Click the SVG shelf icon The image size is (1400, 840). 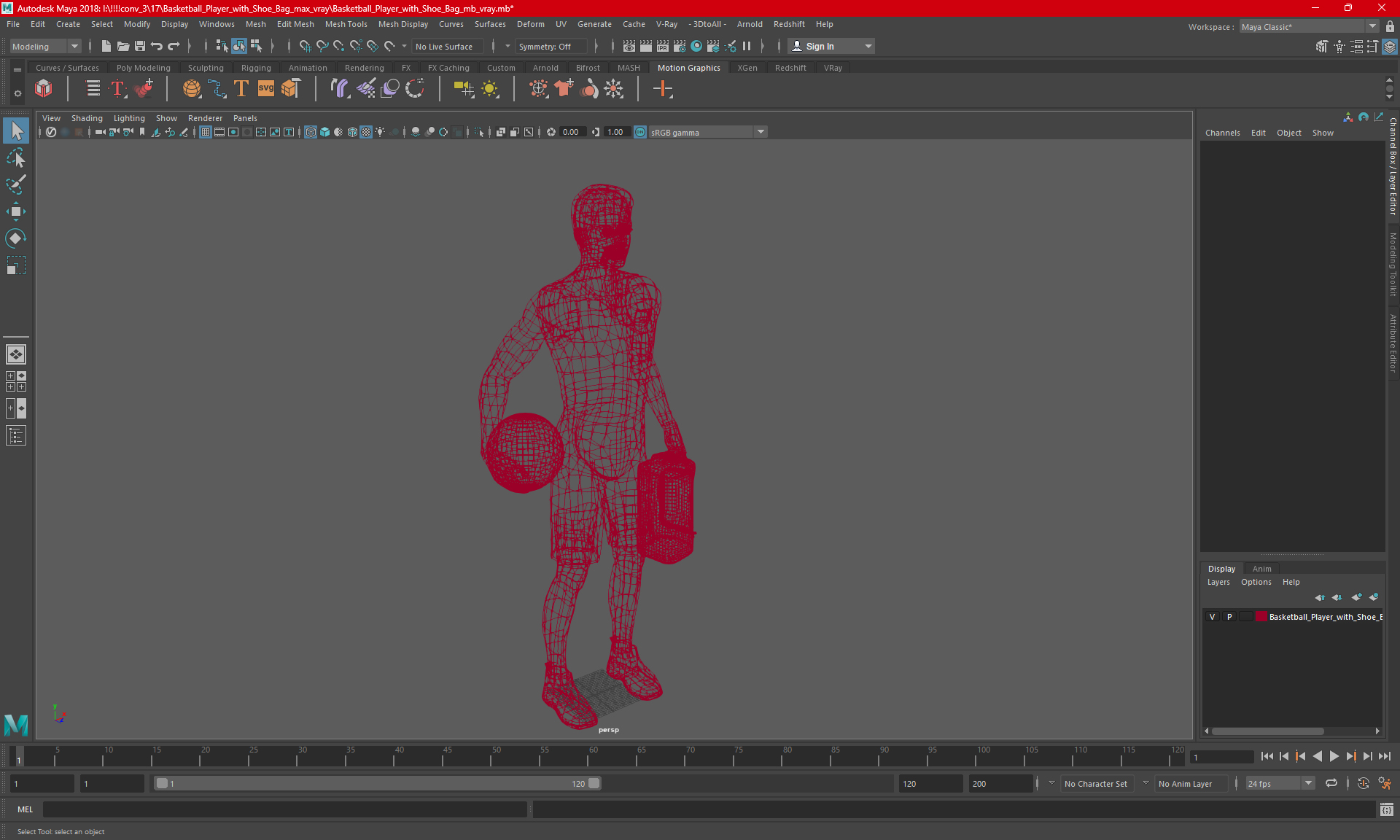(266, 89)
